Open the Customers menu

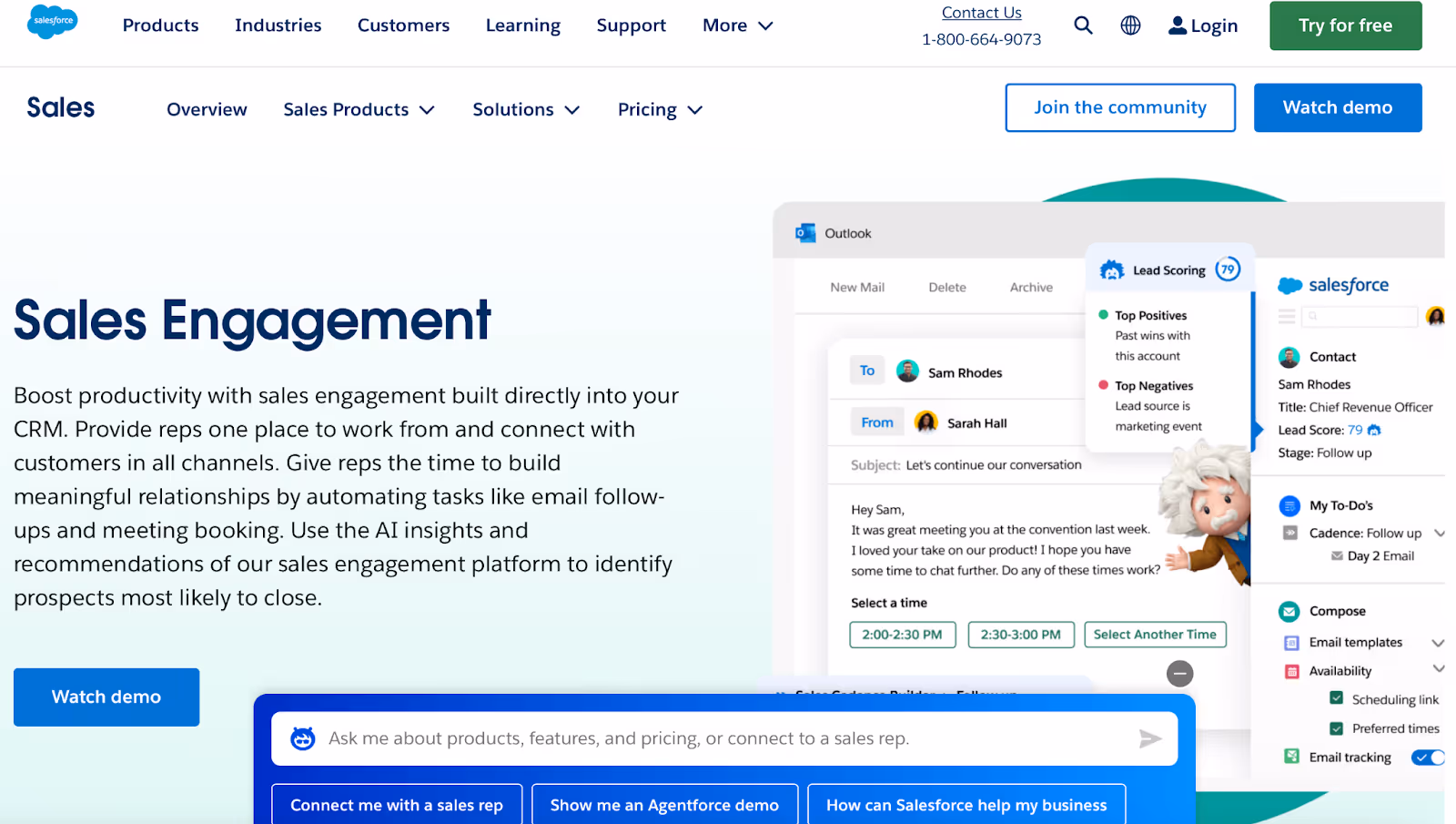[403, 25]
